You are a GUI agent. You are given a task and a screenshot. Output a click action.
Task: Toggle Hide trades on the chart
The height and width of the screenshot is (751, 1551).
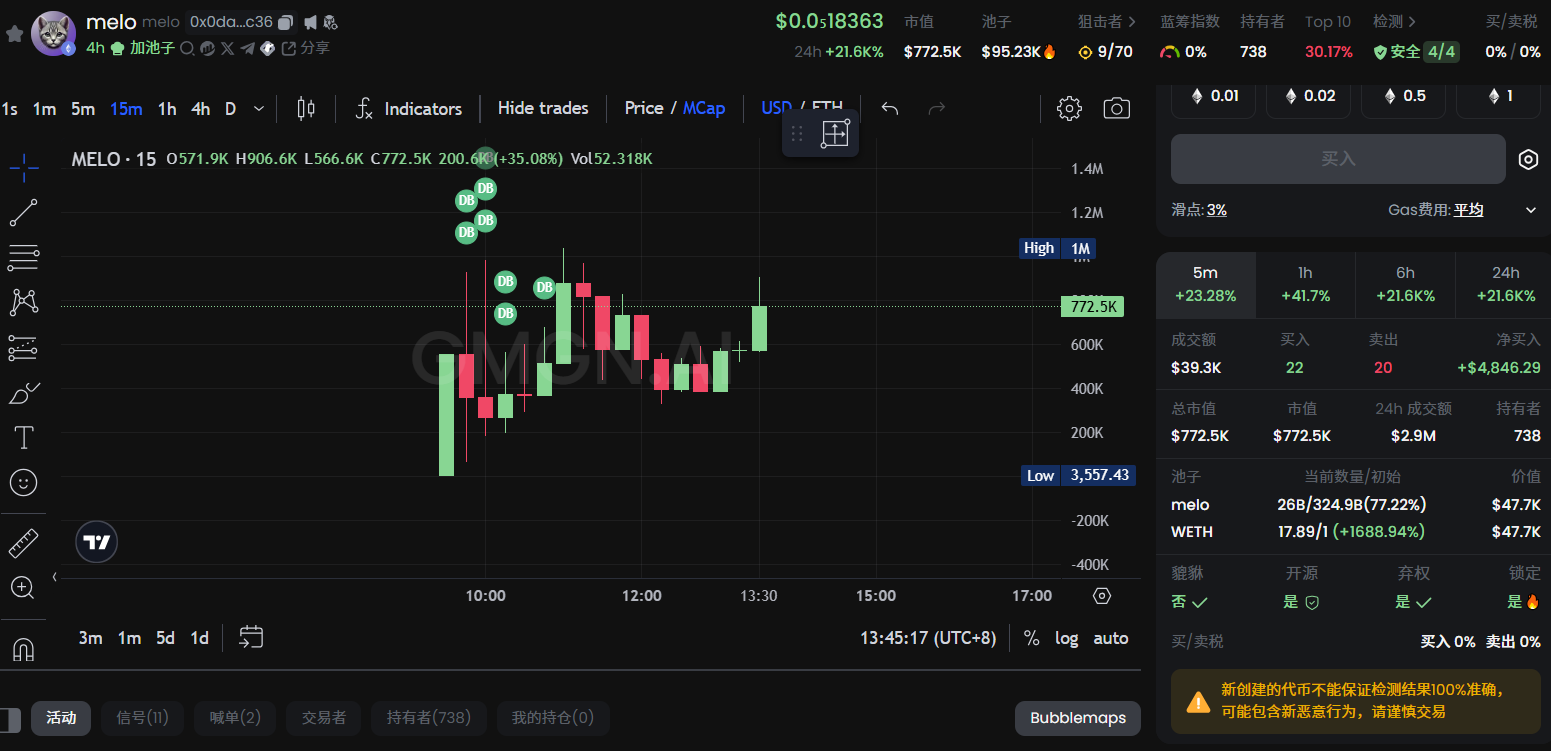543,108
